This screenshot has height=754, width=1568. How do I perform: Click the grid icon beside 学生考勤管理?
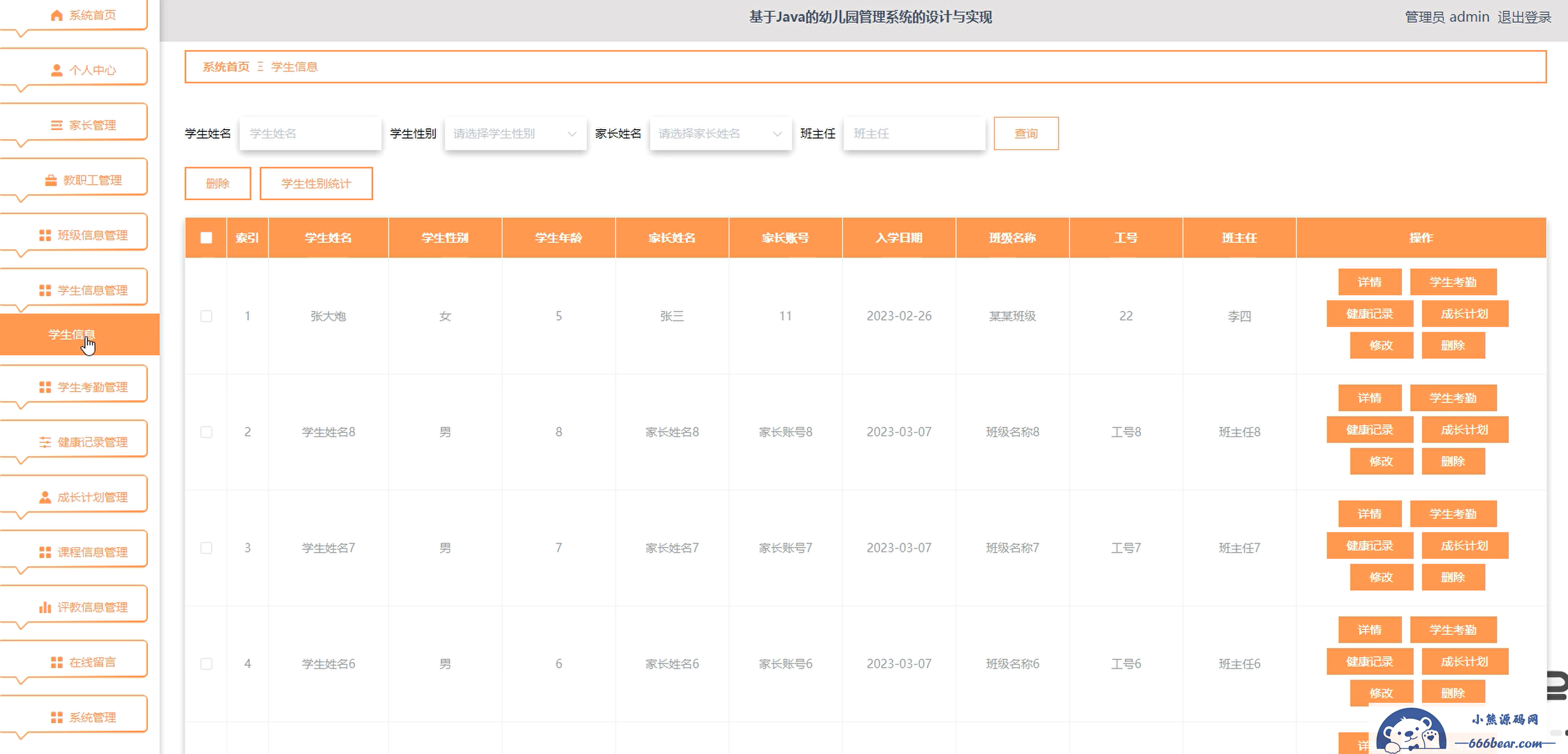tap(45, 387)
